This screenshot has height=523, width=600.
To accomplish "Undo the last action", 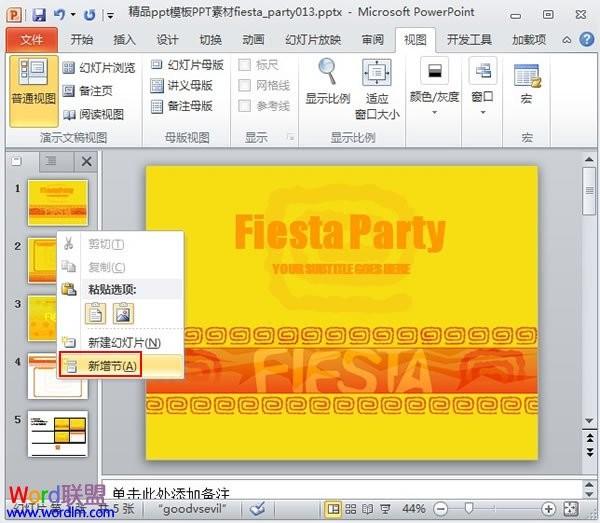I will point(59,15).
